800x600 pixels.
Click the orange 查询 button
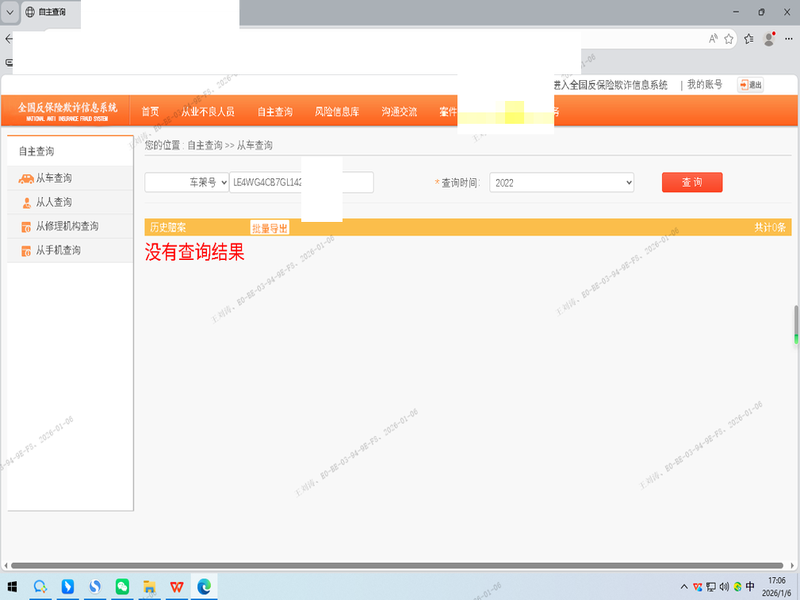691,183
